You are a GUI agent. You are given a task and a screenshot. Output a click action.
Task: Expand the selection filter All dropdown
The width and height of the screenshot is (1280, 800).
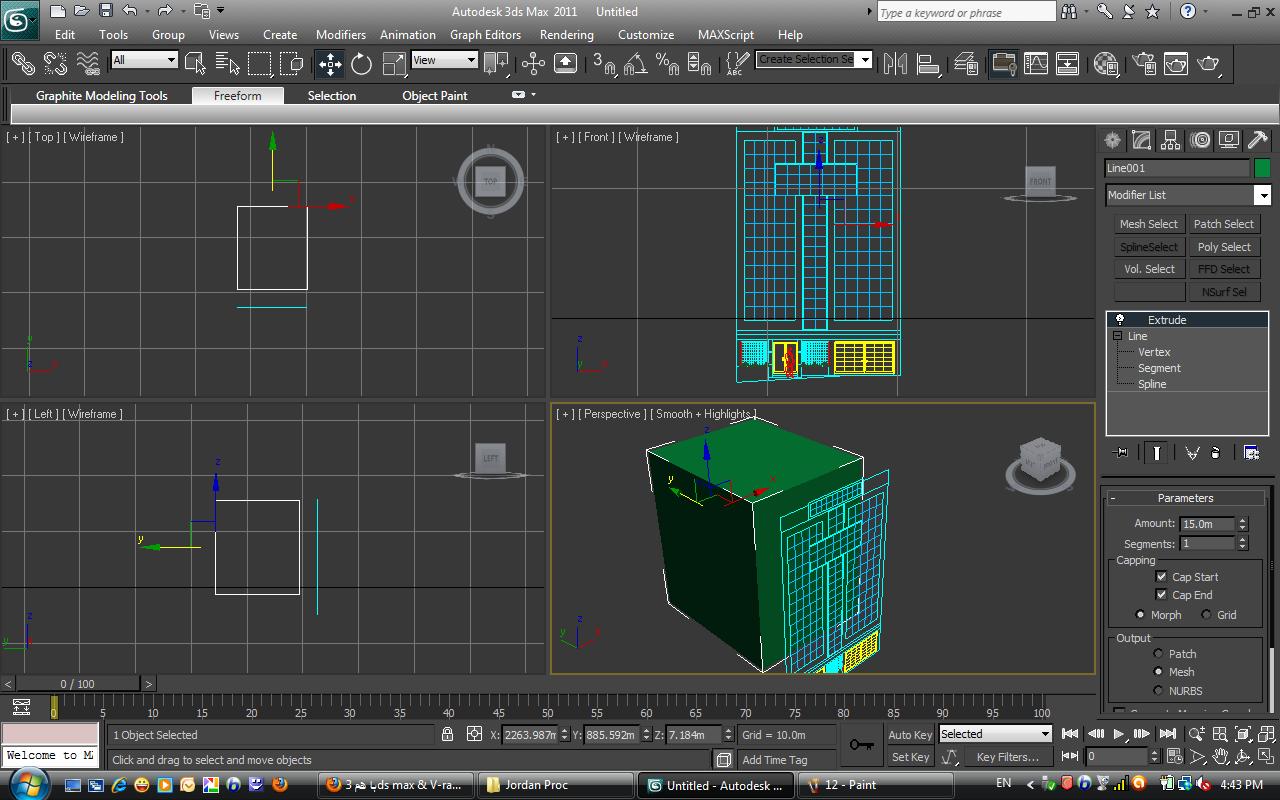point(170,60)
